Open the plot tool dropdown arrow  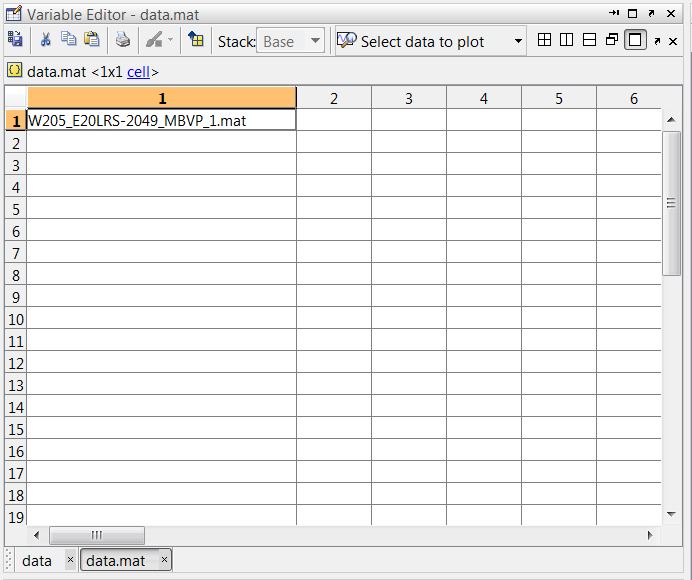(x=170, y=40)
